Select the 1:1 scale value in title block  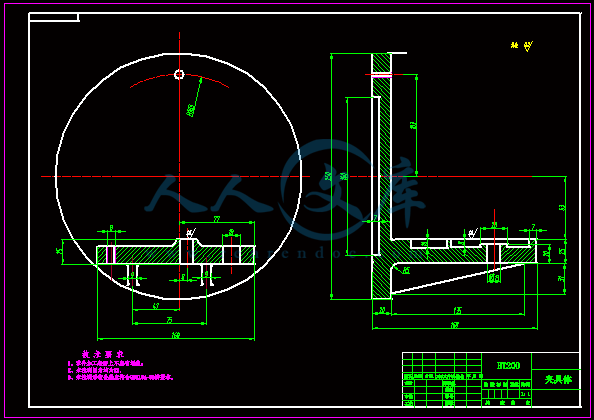point(525,394)
